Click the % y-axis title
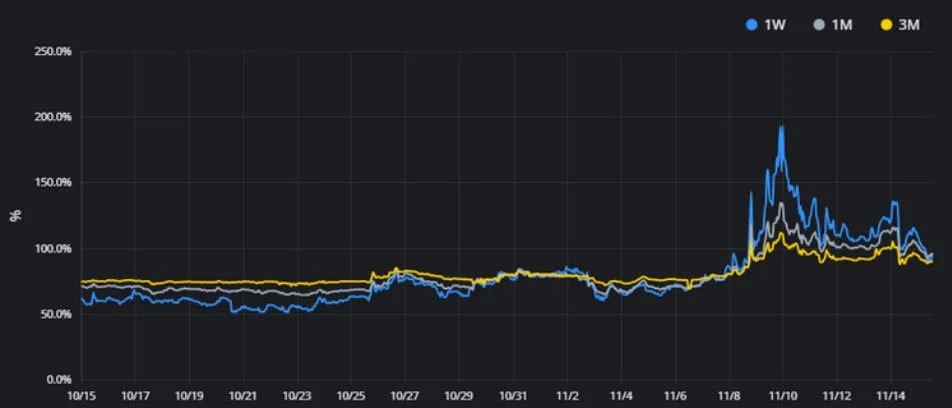Screen dimensions: 952x408 tap(16, 216)
